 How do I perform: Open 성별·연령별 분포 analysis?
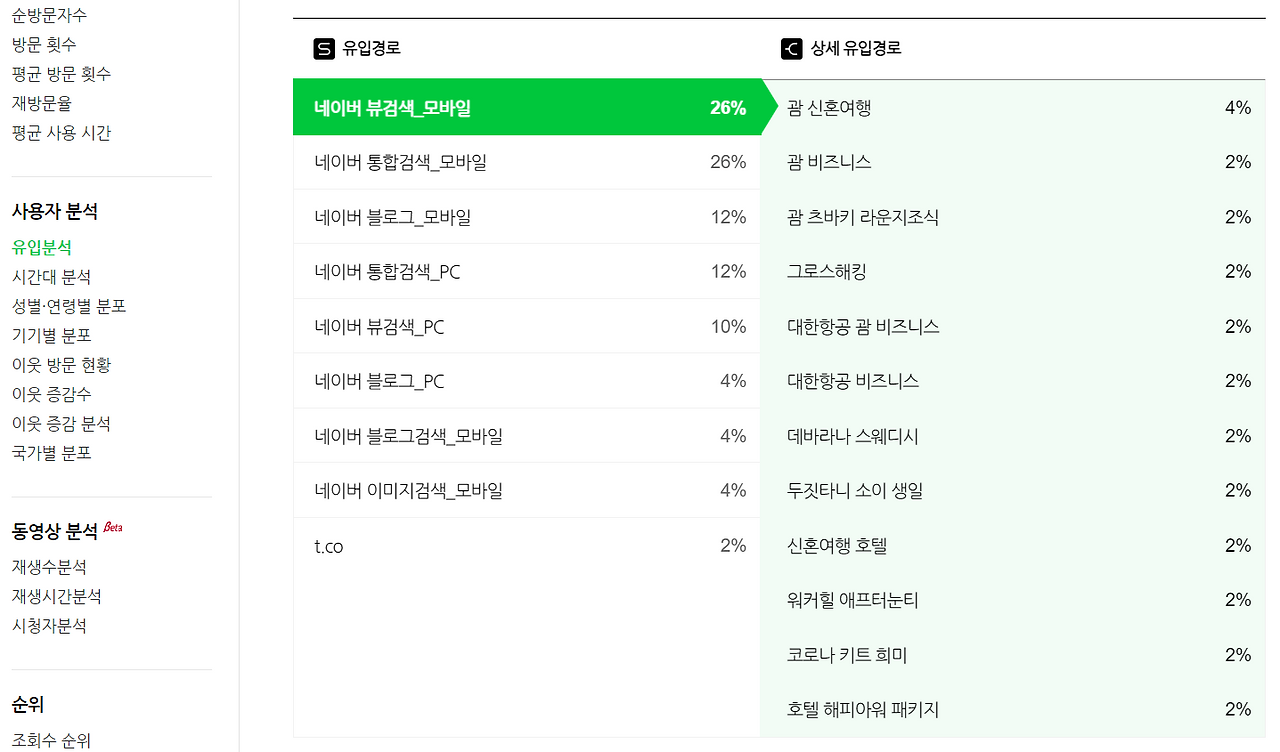[x=69, y=305]
